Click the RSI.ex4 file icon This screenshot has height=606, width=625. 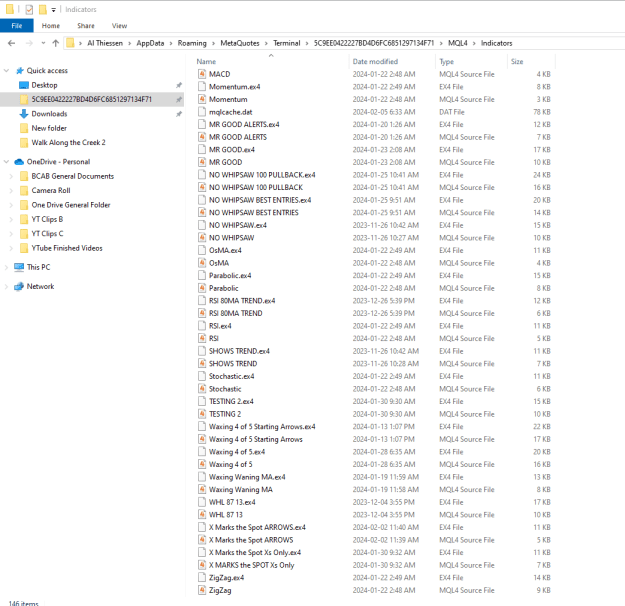click(x=202, y=326)
